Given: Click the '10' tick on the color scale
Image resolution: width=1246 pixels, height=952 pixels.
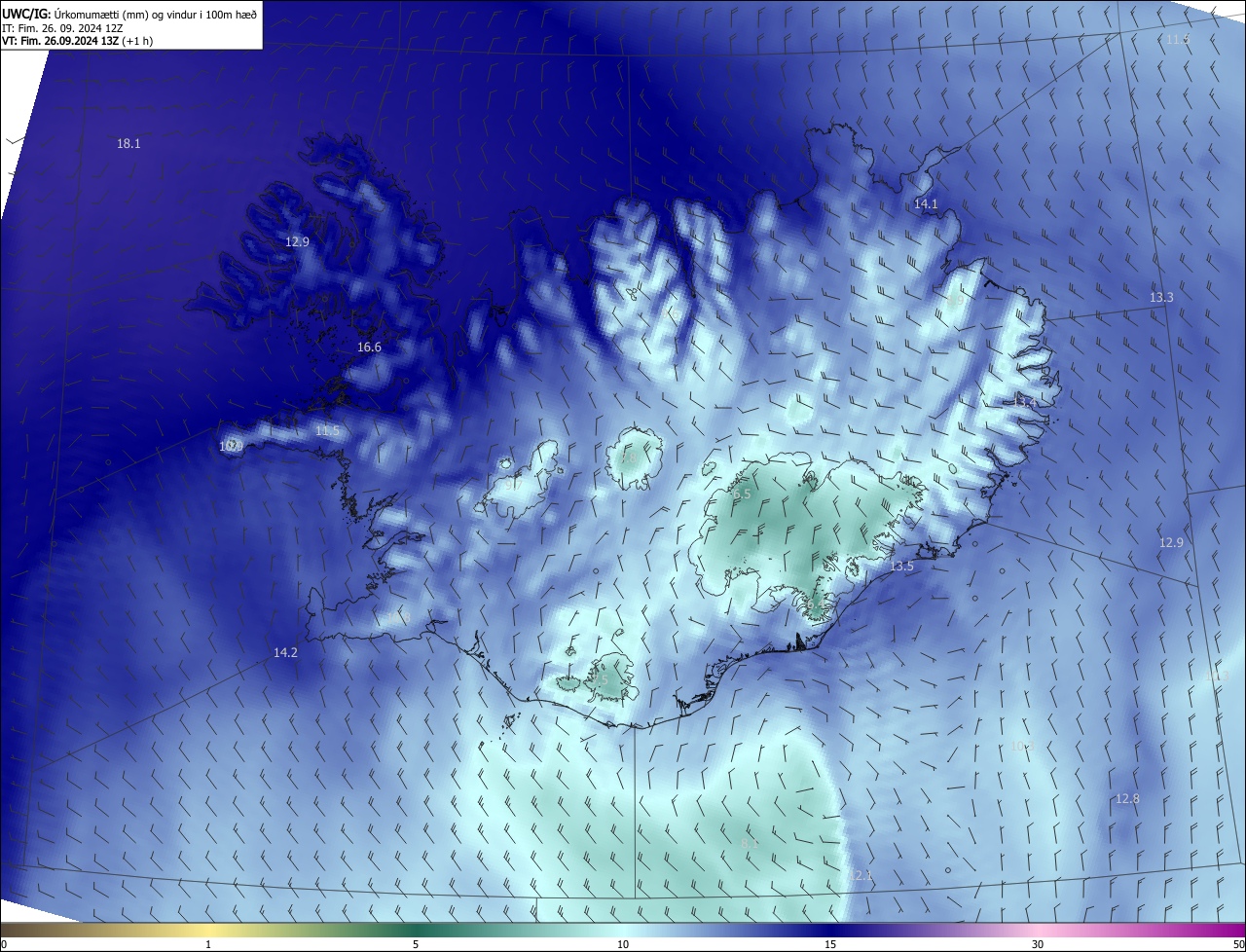Looking at the screenshot, I should coord(623,944).
